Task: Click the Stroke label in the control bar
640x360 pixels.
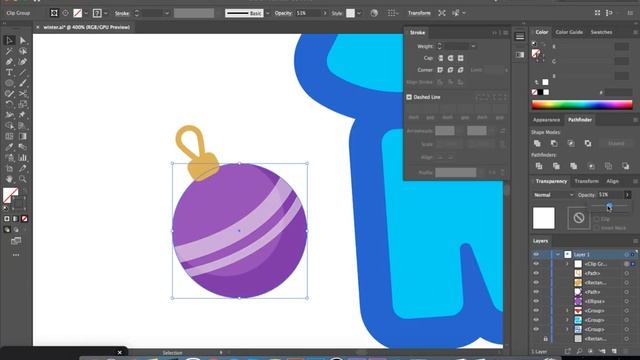Action: point(122,13)
